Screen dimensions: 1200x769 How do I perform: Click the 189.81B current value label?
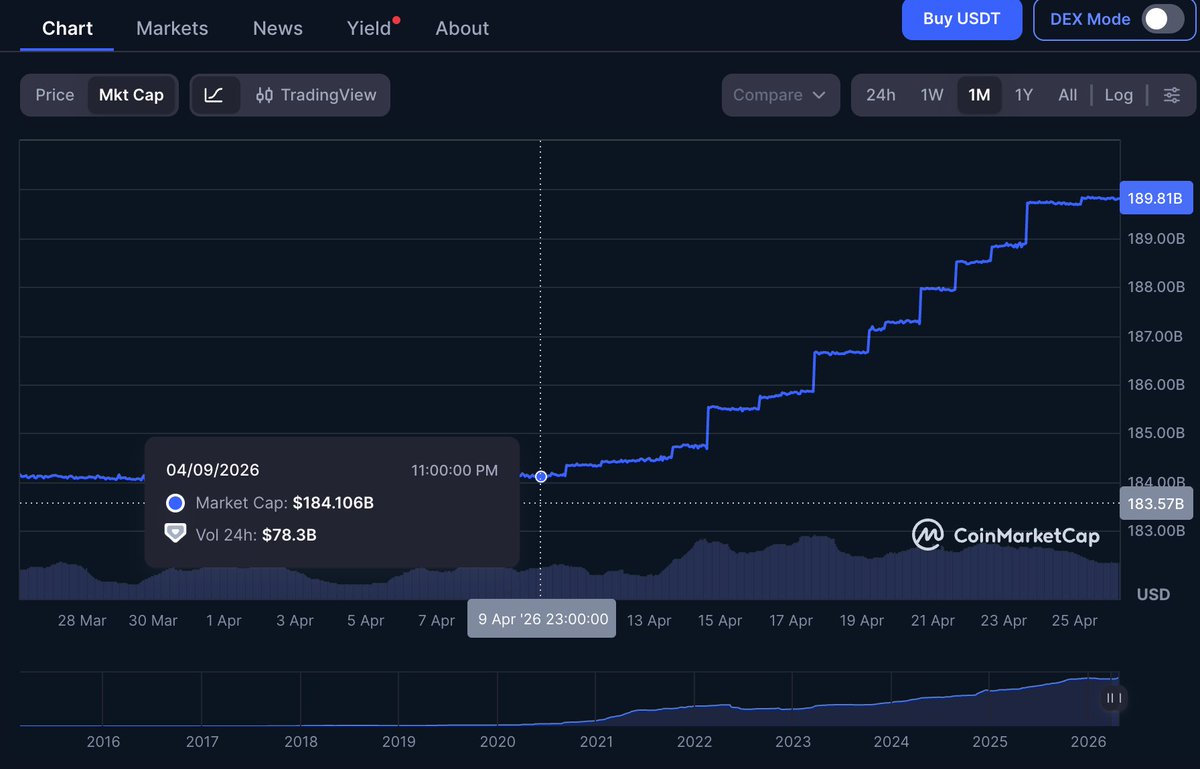pos(1157,198)
